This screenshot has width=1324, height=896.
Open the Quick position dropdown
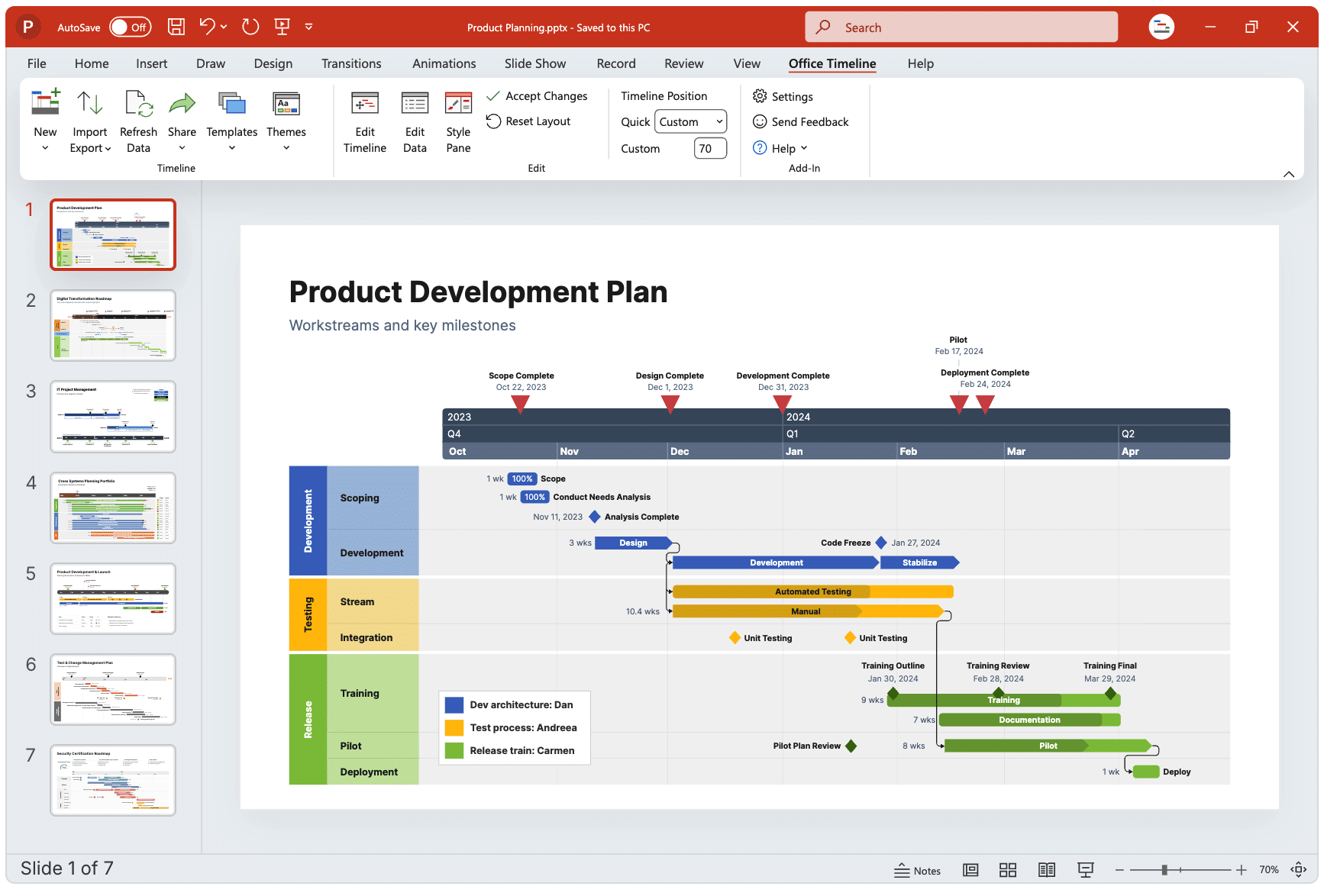click(x=691, y=122)
